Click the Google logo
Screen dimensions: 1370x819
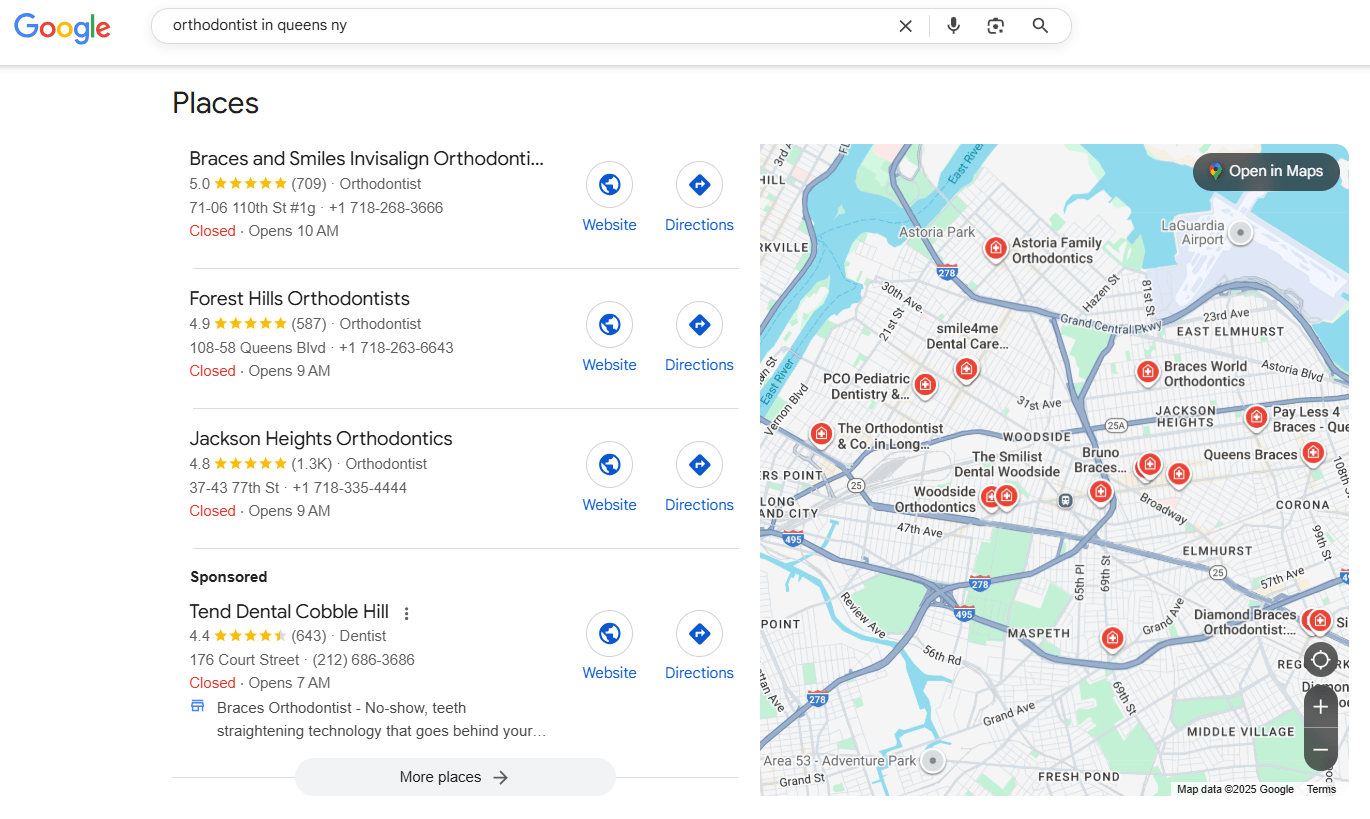[x=62, y=28]
